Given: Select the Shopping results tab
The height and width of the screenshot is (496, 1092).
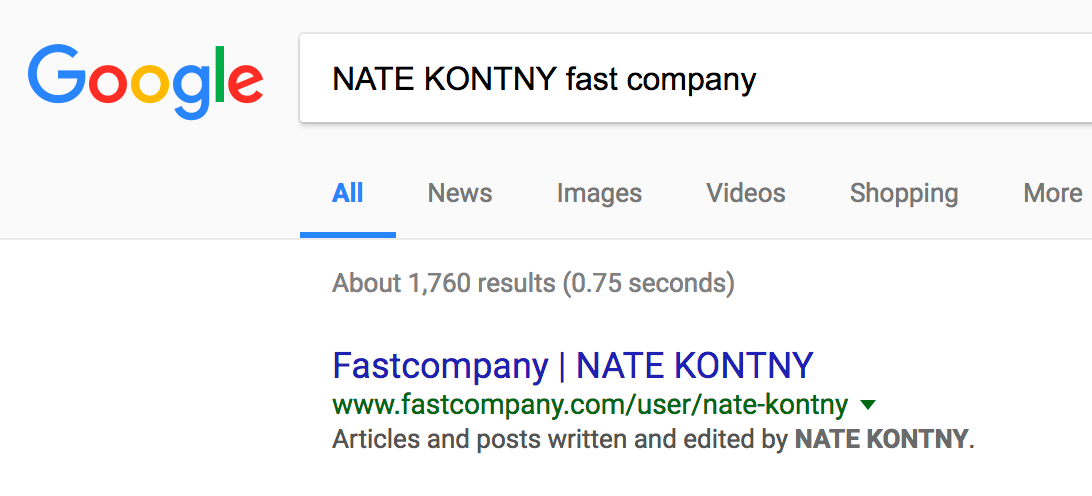Looking at the screenshot, I should coord(904,193).
